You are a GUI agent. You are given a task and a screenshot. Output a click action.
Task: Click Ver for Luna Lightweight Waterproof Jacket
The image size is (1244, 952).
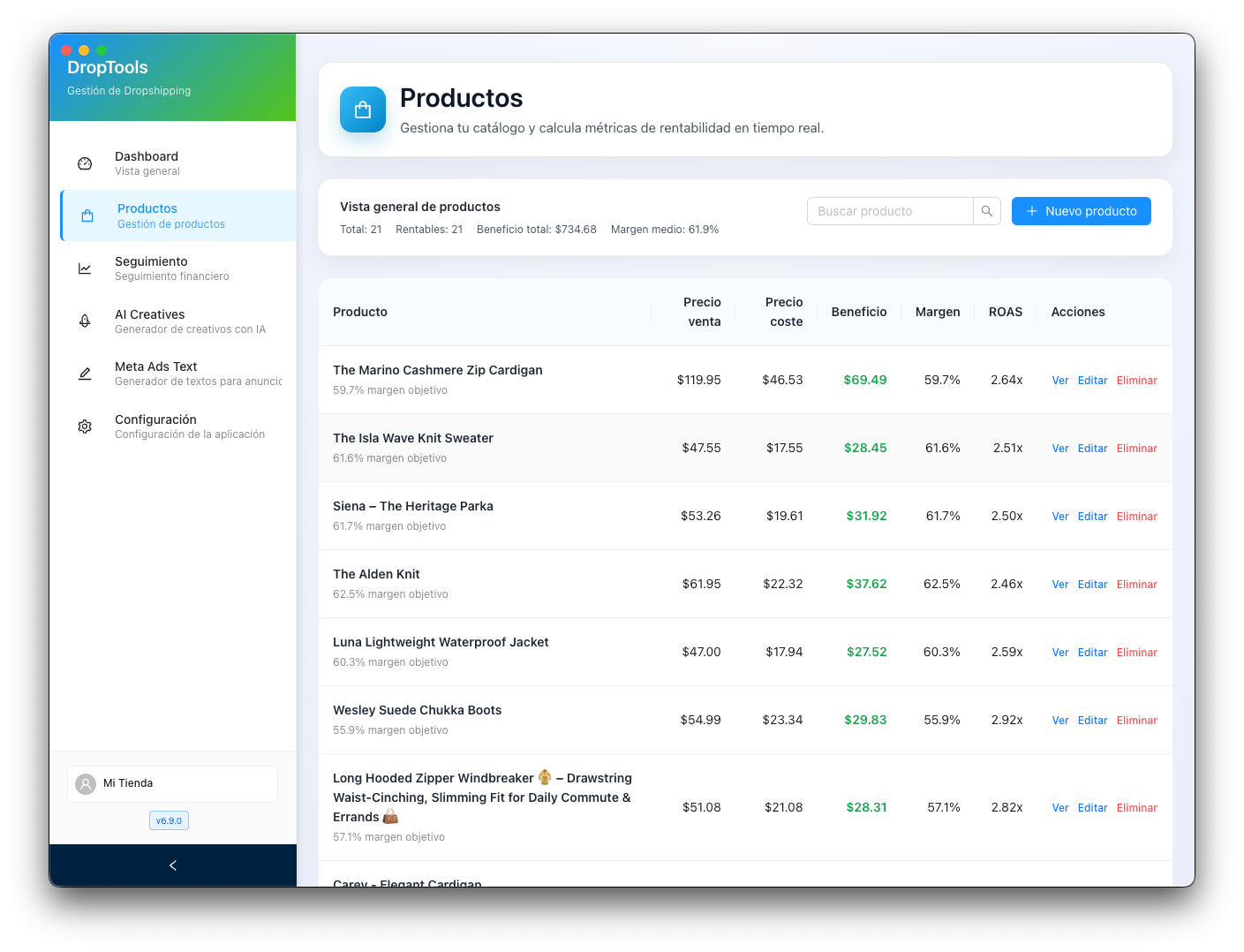coord(1059,652)
